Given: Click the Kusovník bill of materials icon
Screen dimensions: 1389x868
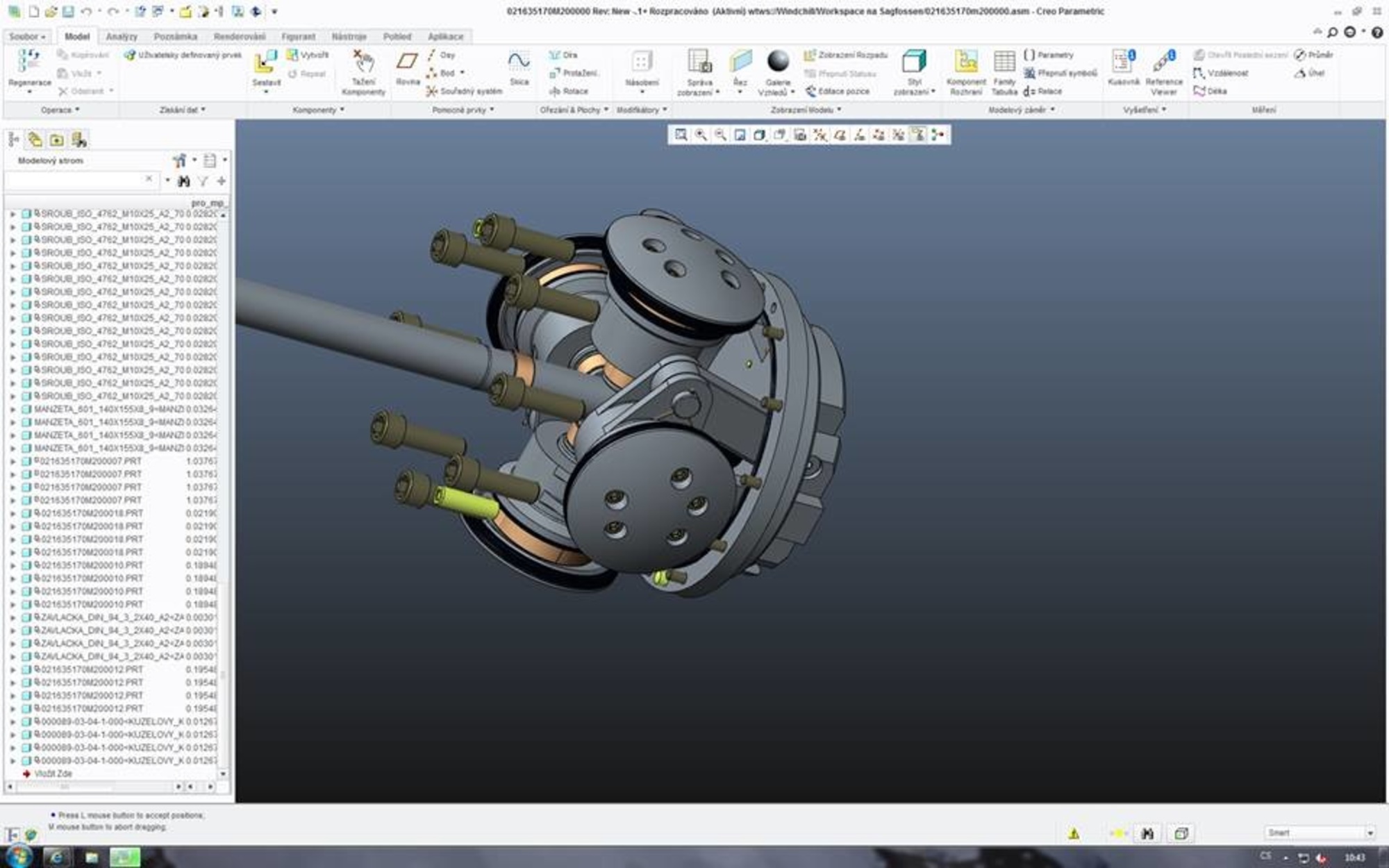Looking at the screenshot, I should click(x=1123, y=61).
